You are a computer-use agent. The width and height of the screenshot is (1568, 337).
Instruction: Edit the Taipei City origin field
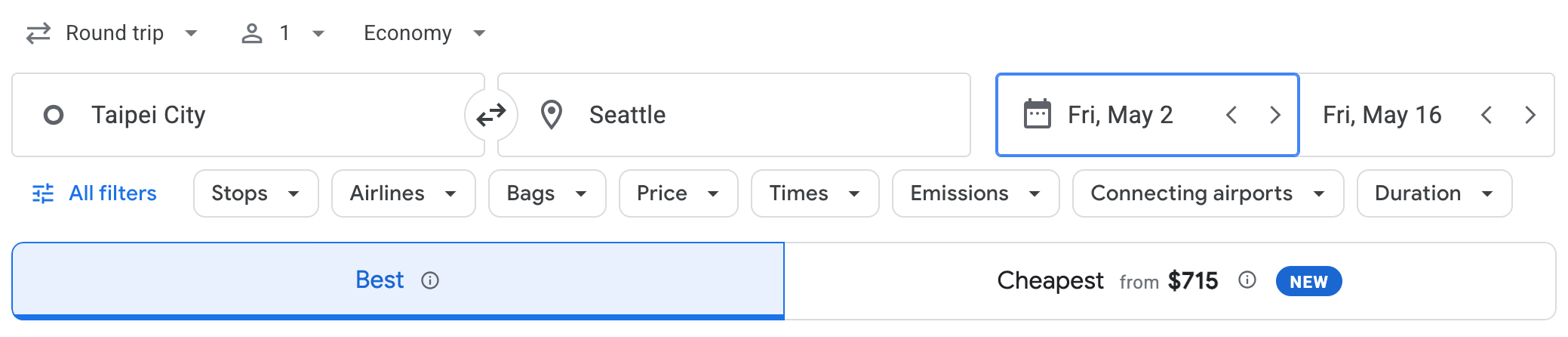(249, 115)
